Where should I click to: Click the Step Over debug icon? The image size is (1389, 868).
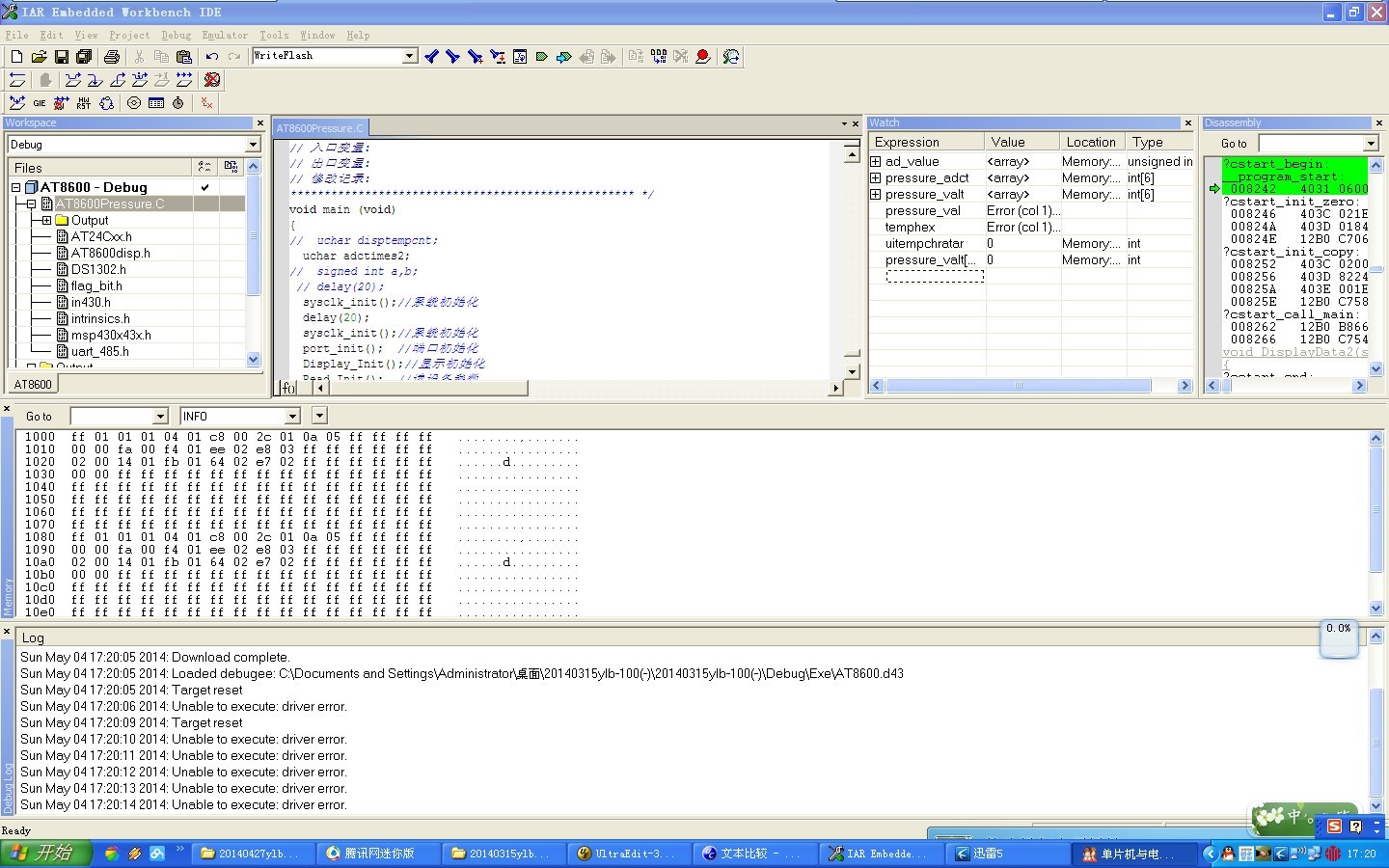pyautogui.click(x=73, y=80)
